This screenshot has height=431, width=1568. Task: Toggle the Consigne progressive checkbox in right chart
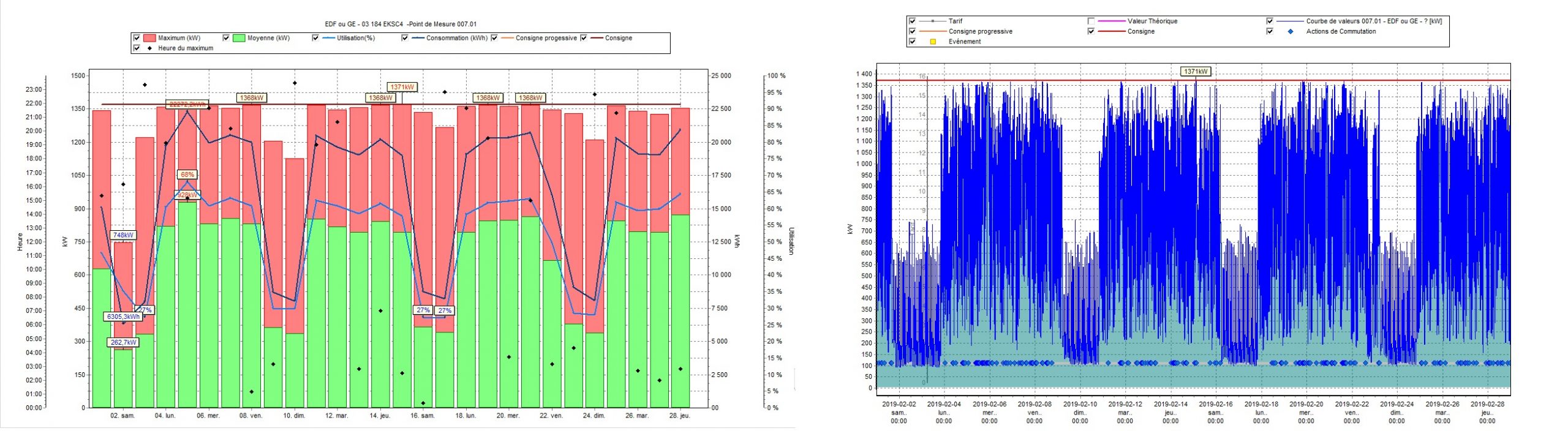913,31
